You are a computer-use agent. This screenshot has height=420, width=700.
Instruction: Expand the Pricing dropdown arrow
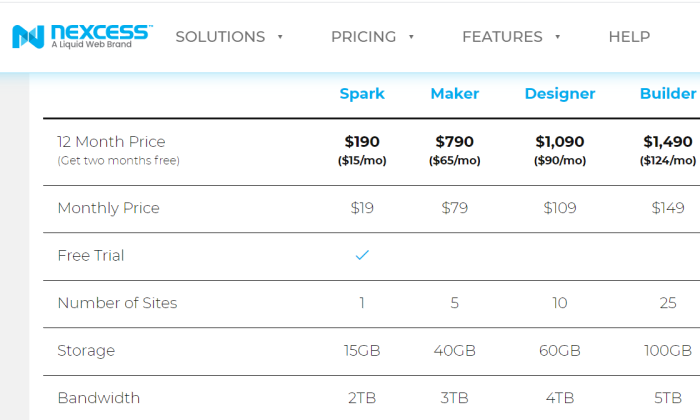pos(411,37)
